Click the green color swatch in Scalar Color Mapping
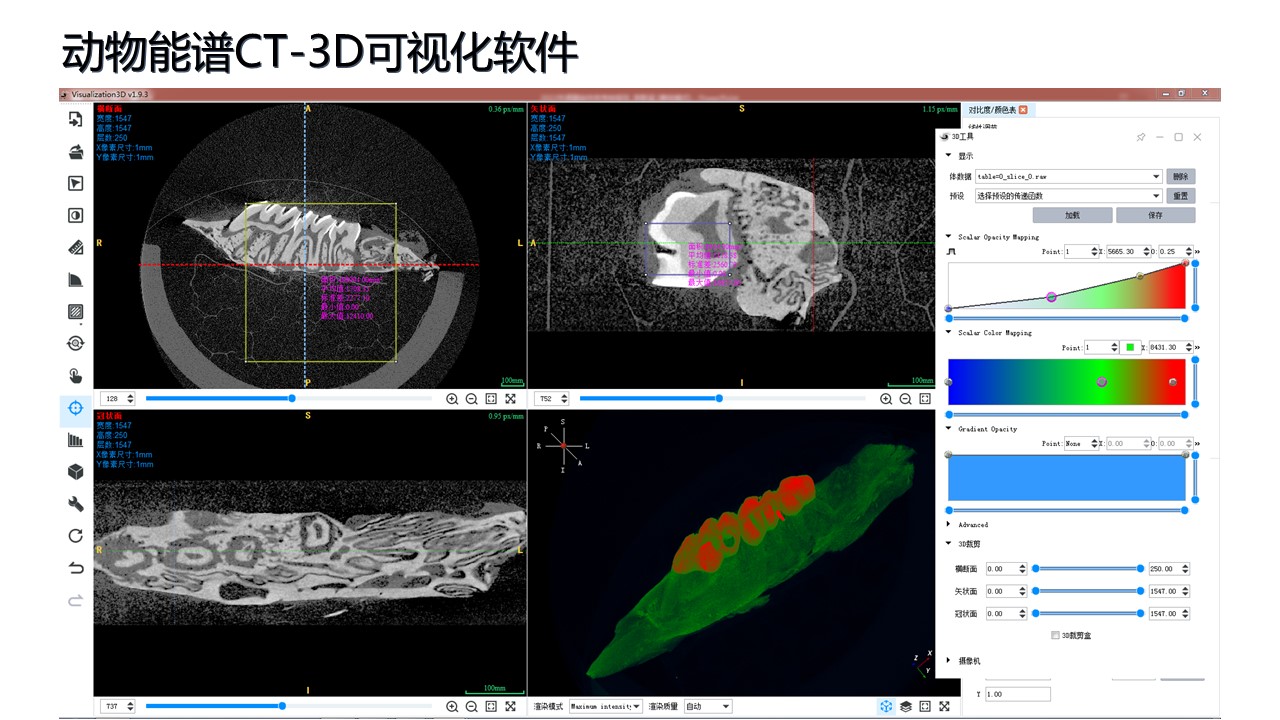Screen dimensions: 1280x720 [x=1130, y=348]
